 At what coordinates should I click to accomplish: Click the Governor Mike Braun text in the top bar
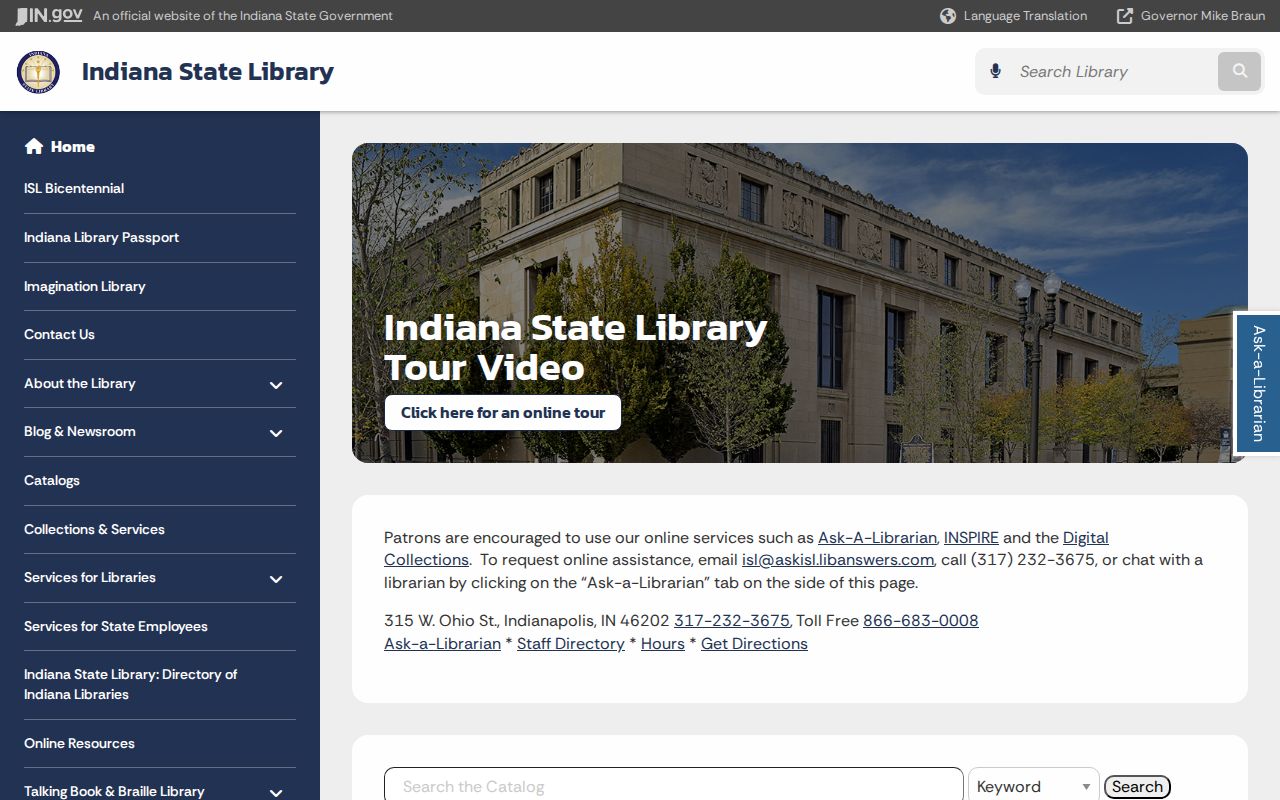click(x=1203, y=16)
